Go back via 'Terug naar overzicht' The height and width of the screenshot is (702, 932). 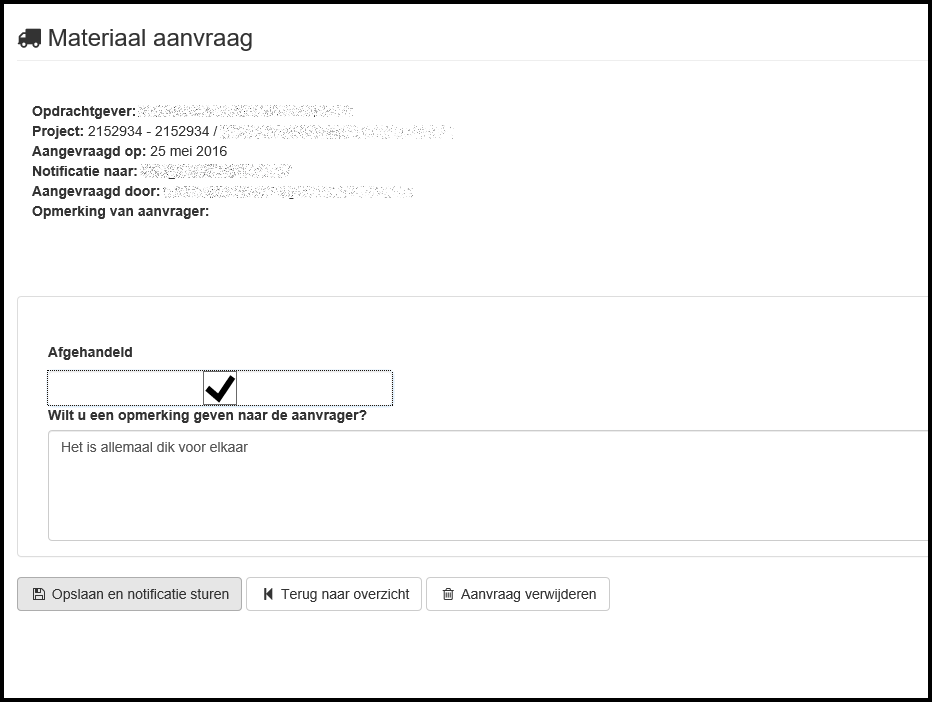click(x=334, y=594)
